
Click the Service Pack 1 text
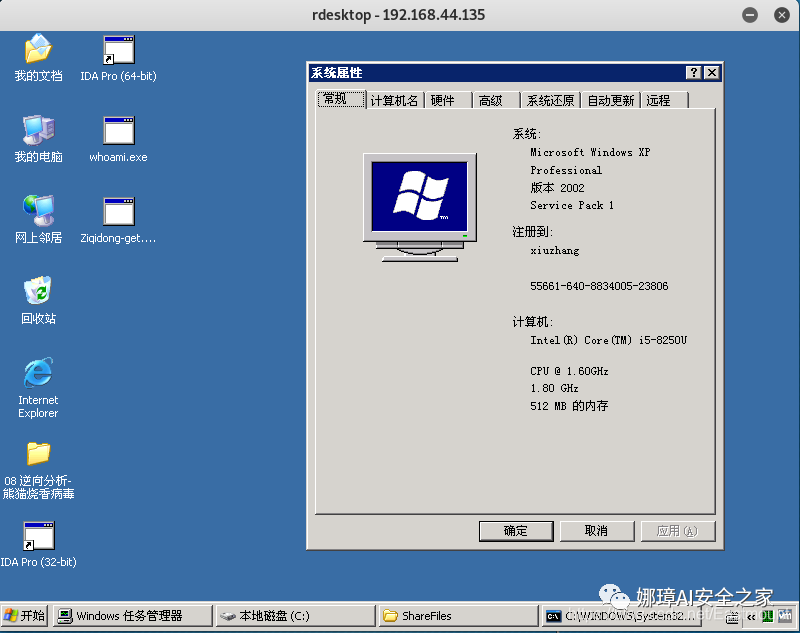(x=572, y=205)
